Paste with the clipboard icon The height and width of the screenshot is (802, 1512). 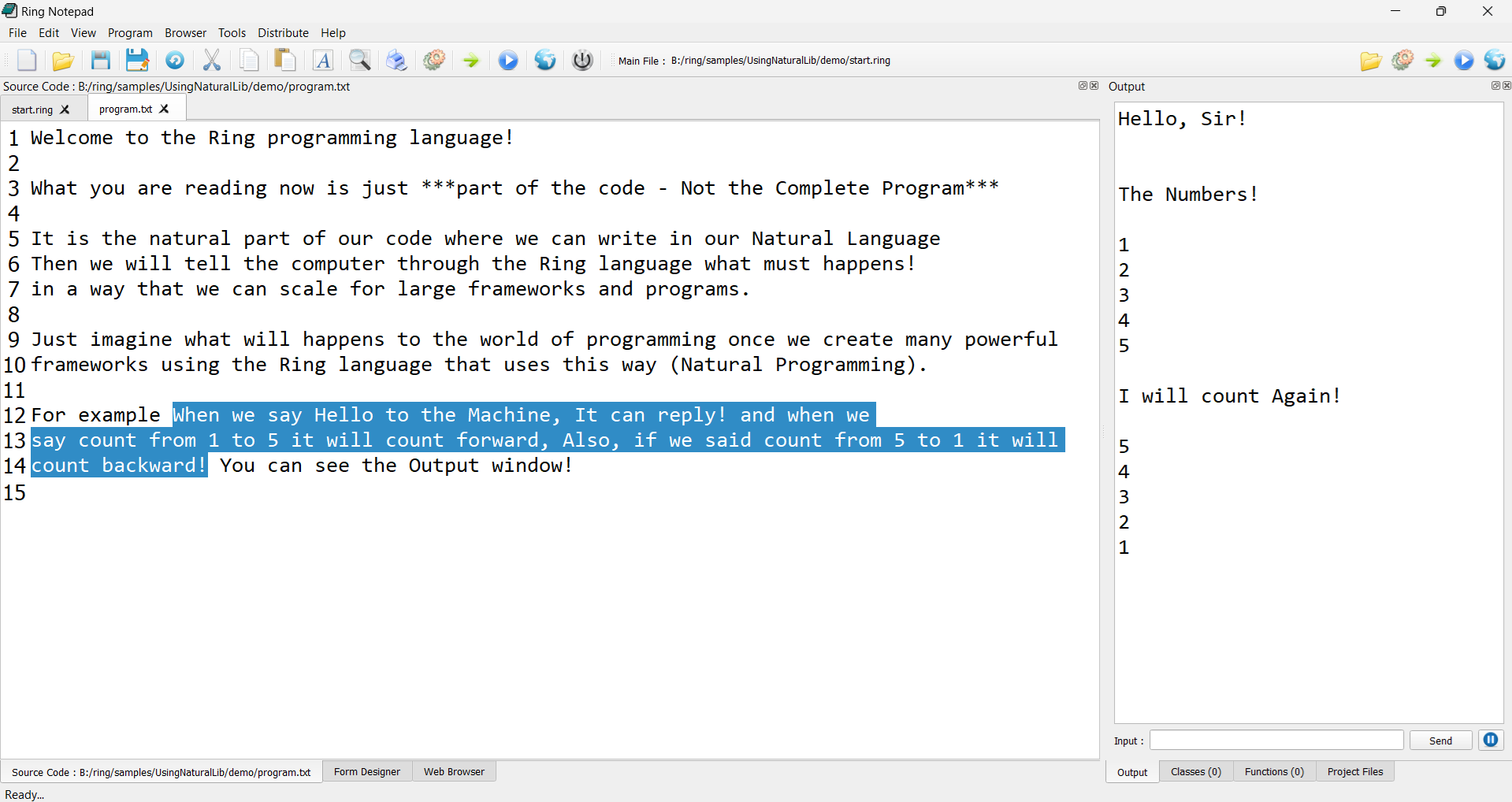285,60
